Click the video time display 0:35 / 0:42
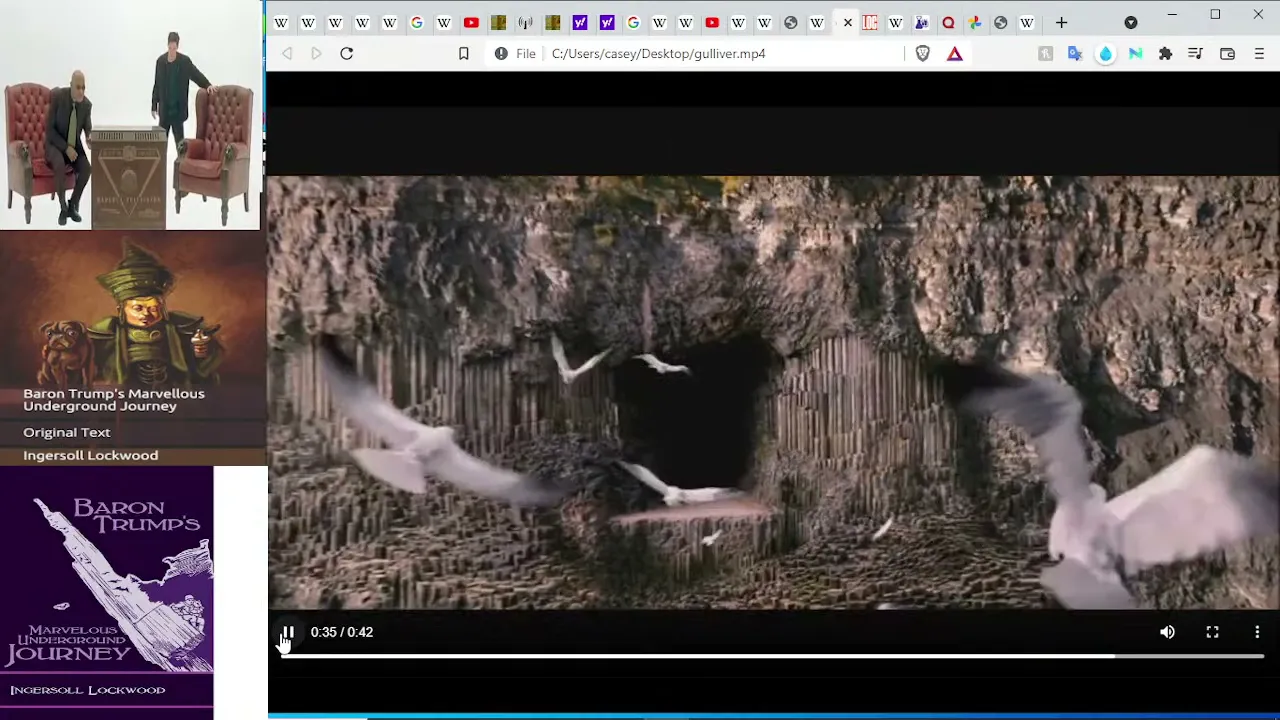Image resolution: width=1280 pixels, height=720 pixels. (342, 632)
